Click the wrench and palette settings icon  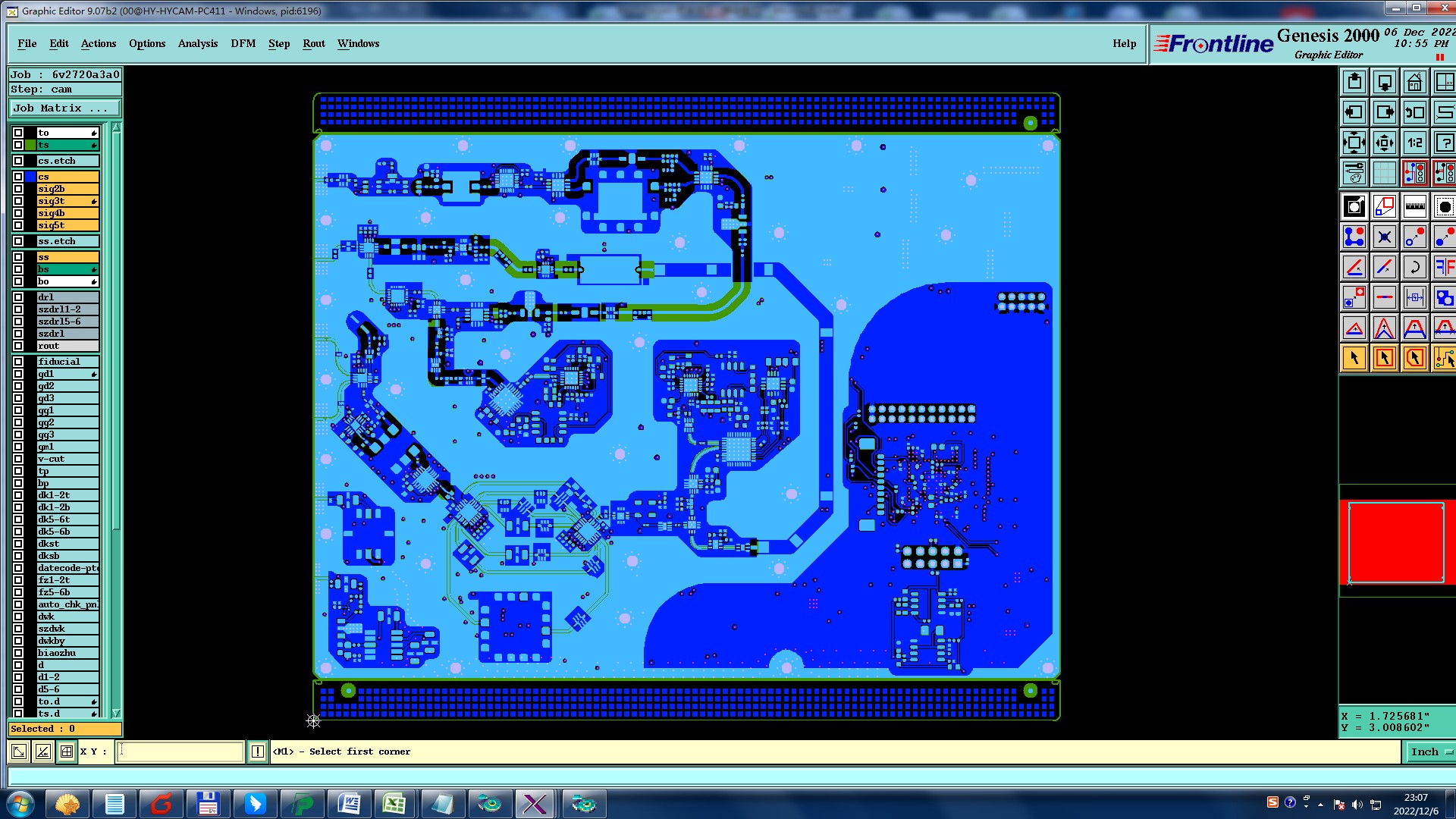pos(1354,173)
